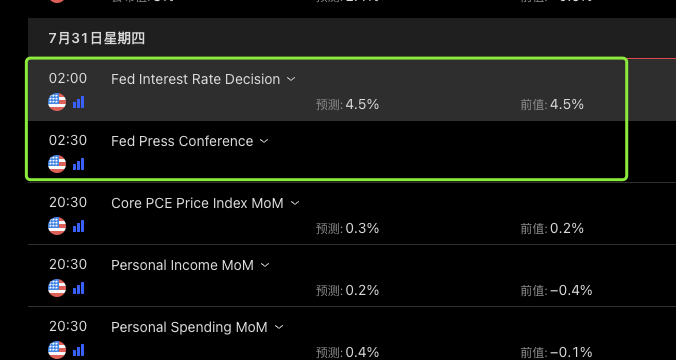Click US flag icon for Fed Interest Rate Decision
676x360 pixels.
pyautogui.click(x=57, y=102)
